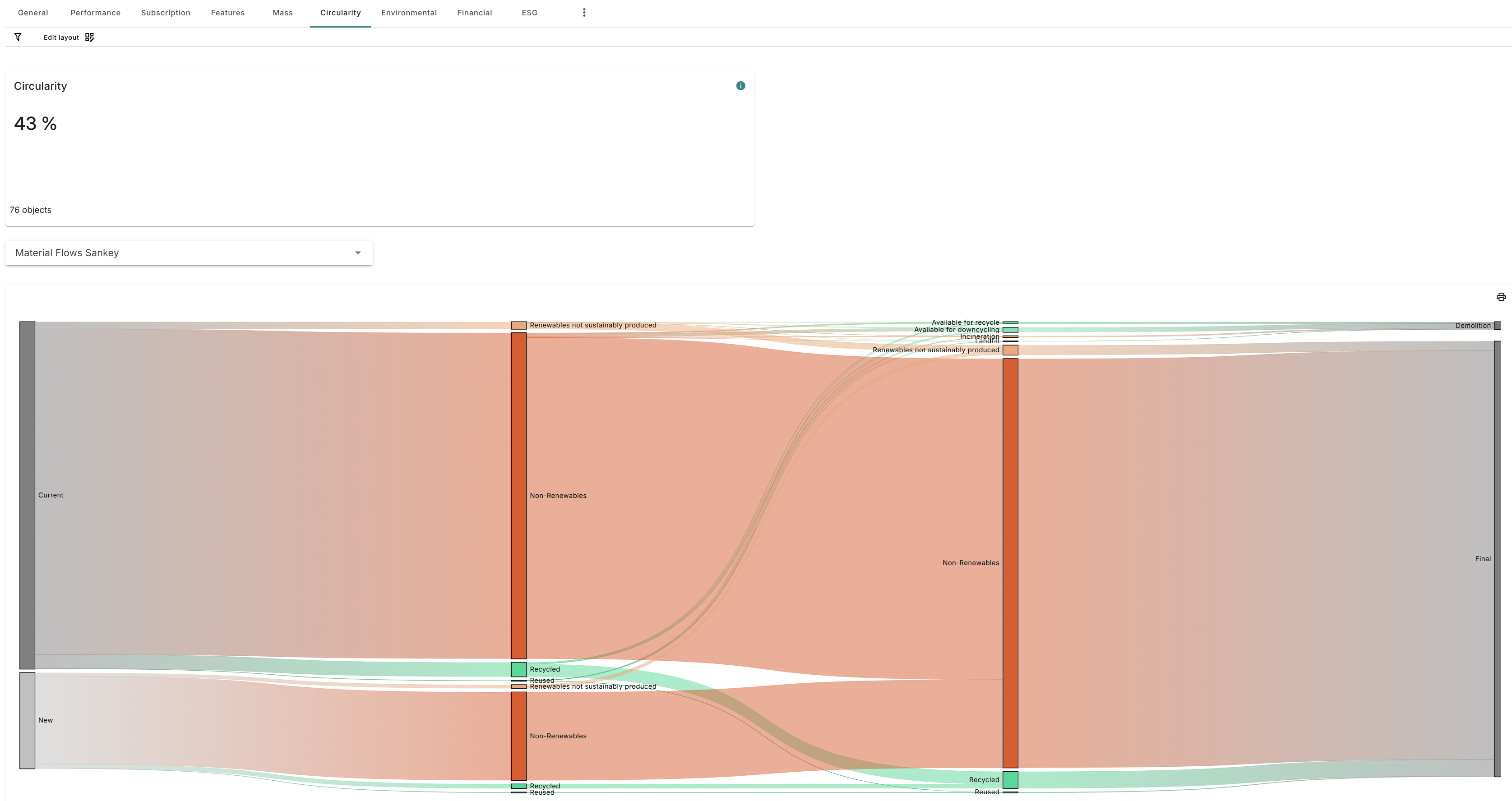Click the Material Flows Sankey selector text
This screenshot has width=1512, height=801.
coord(67,253)
